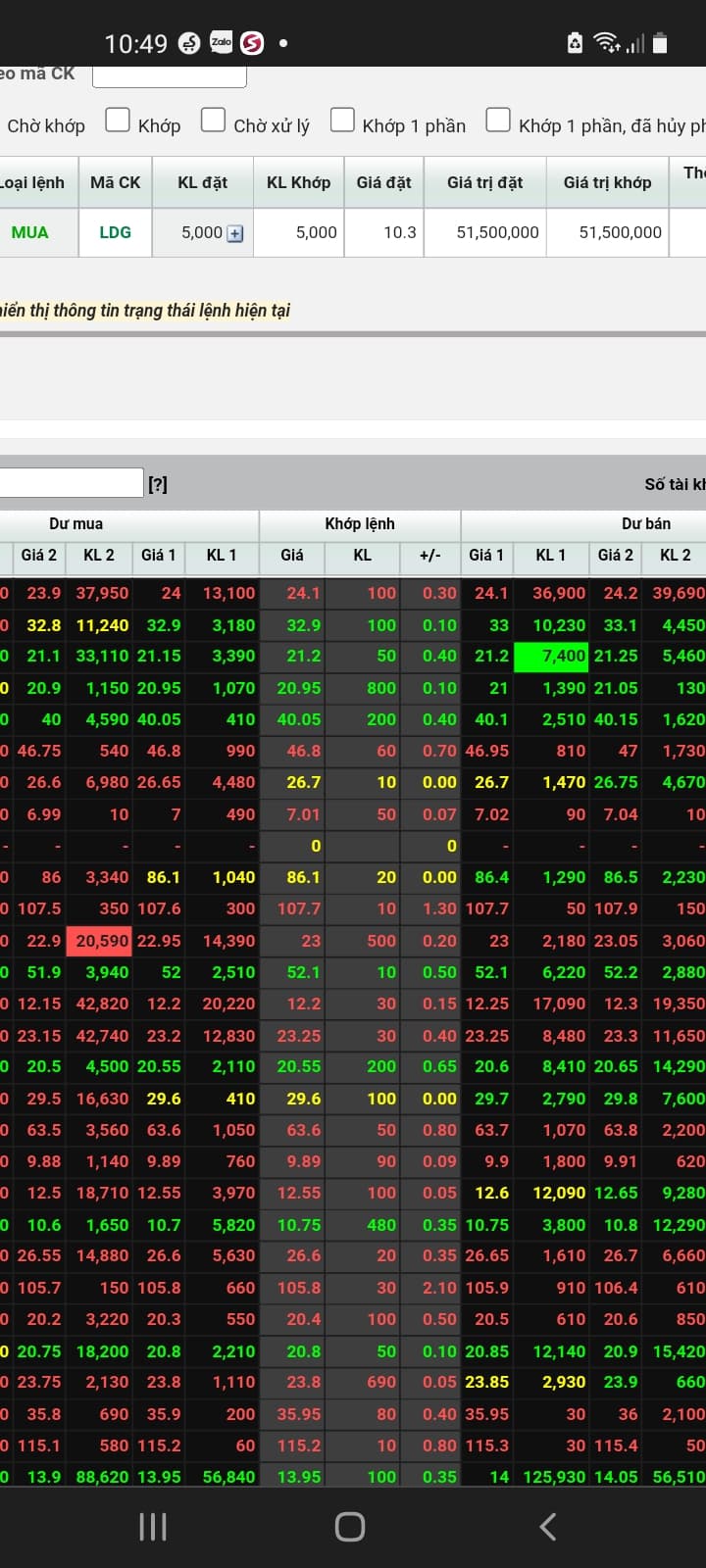Image resolution: width=706 pixels, height=1568 pixels.
Task: Tap the red S app notification icon
Action: click(252, 42)
